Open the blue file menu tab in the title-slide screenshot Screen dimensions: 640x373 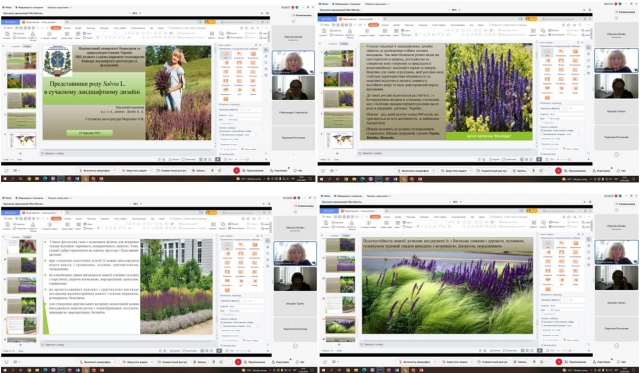[10, 22]
